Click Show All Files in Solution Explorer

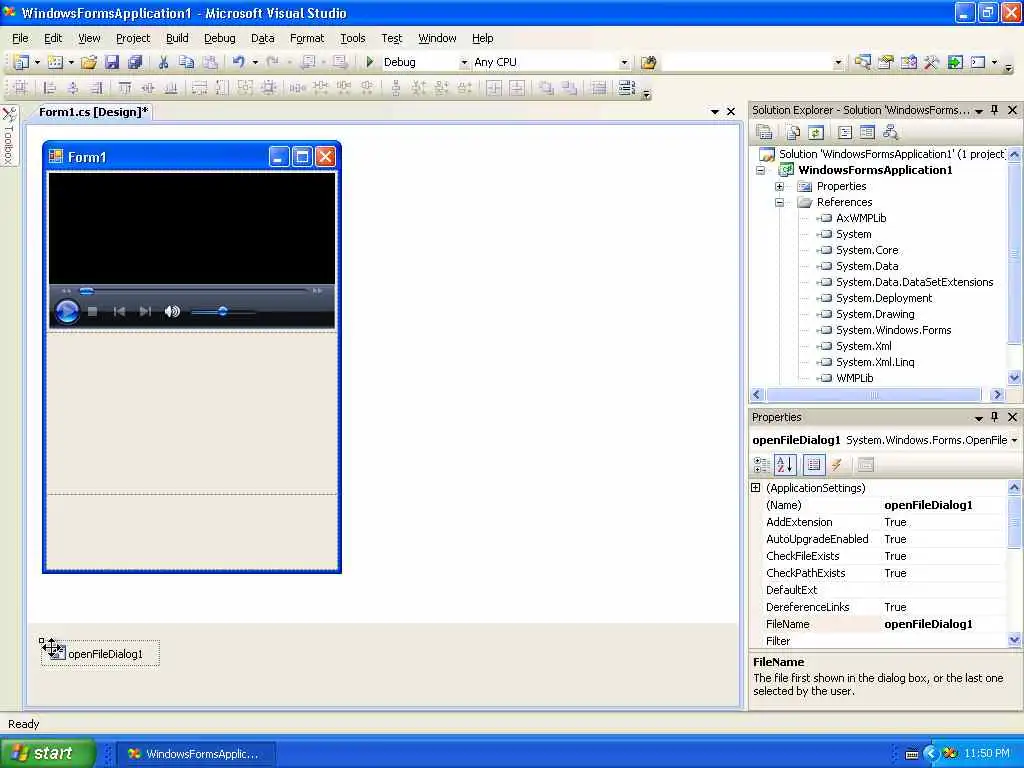point(793,133)
